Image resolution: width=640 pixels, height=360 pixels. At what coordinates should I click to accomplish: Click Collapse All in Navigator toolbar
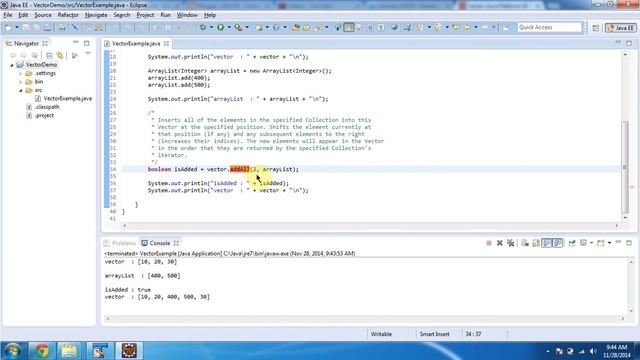pos(49,55)
